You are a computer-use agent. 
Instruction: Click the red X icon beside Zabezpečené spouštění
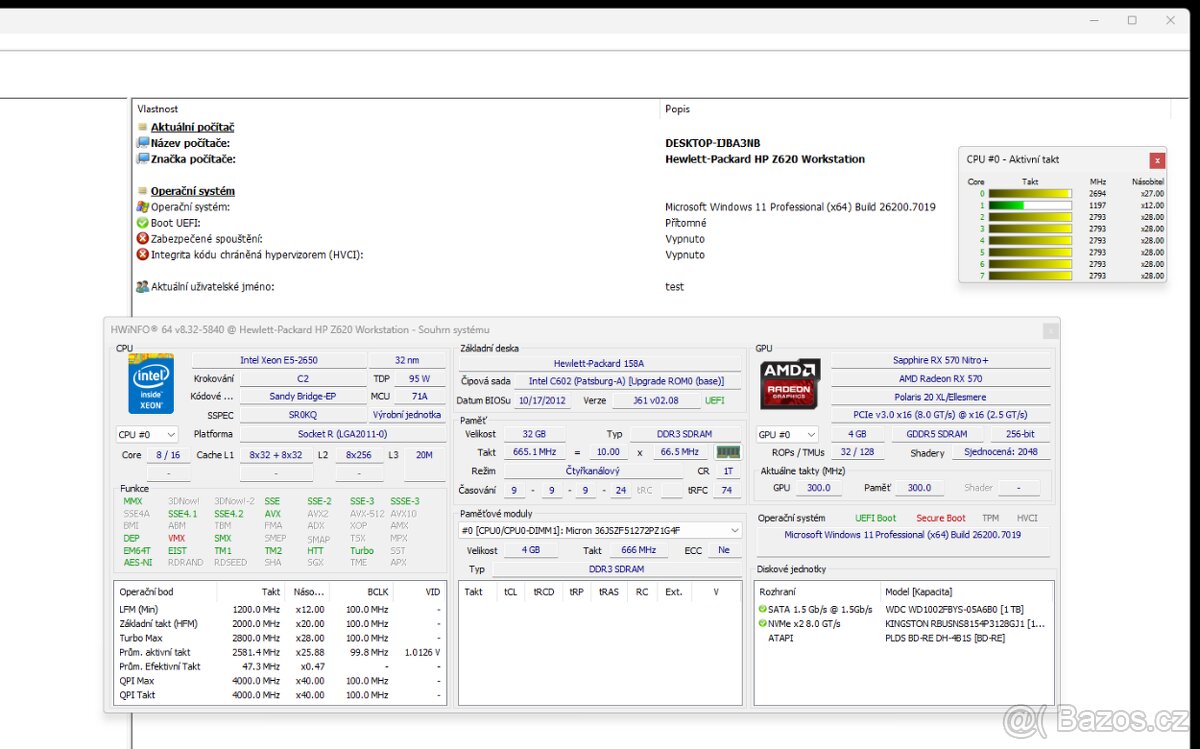[x=141, y=239]
